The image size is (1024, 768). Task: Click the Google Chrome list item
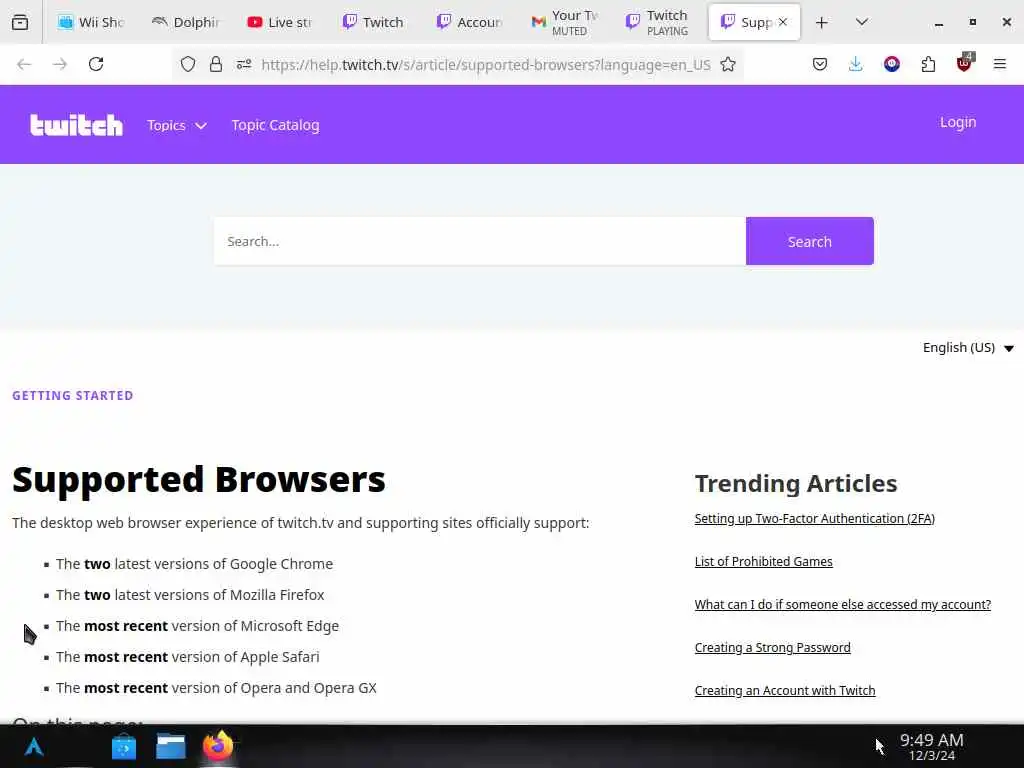click(x=194, y=564)
